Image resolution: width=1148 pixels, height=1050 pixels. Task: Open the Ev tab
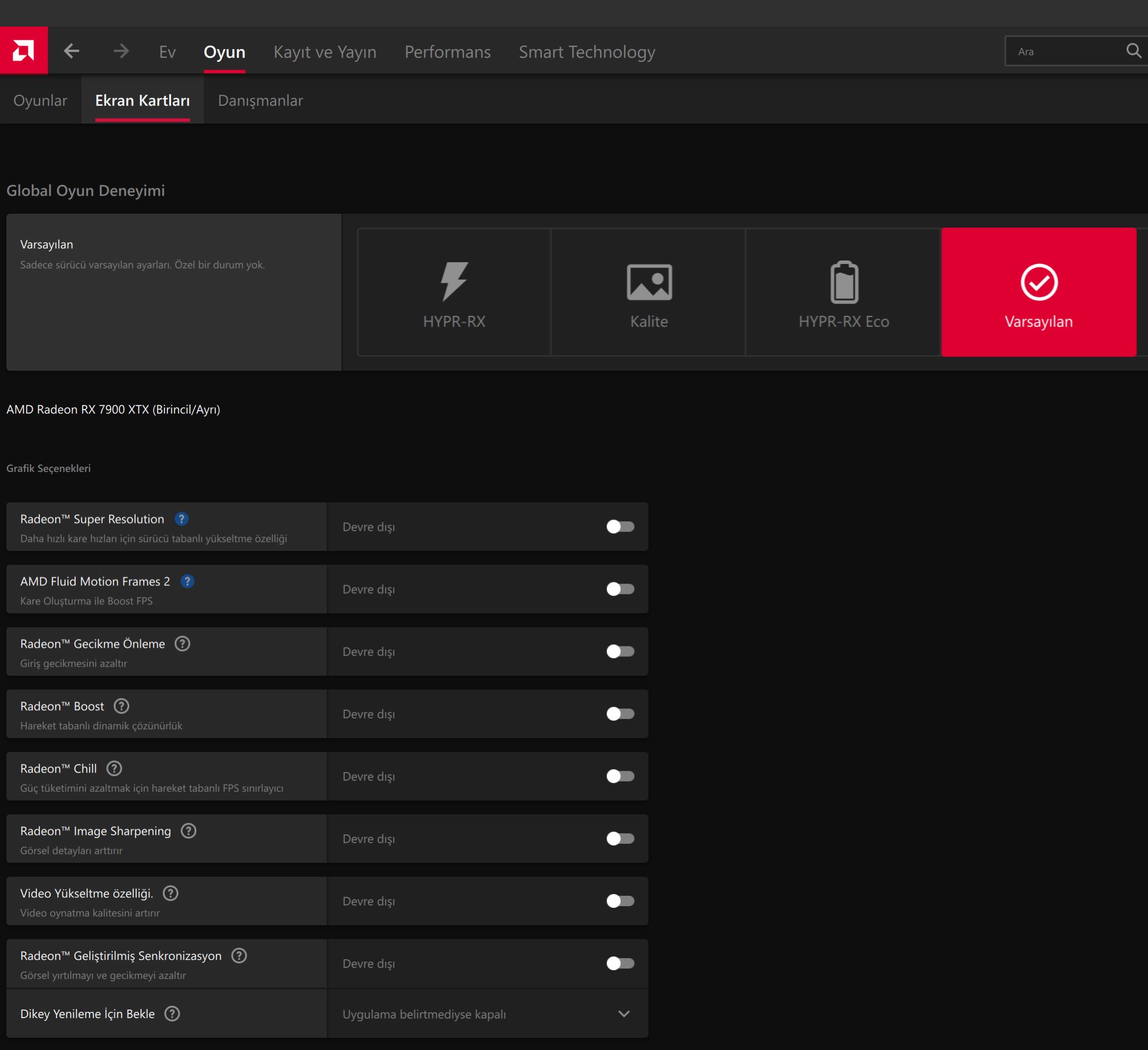pos(167,52)
